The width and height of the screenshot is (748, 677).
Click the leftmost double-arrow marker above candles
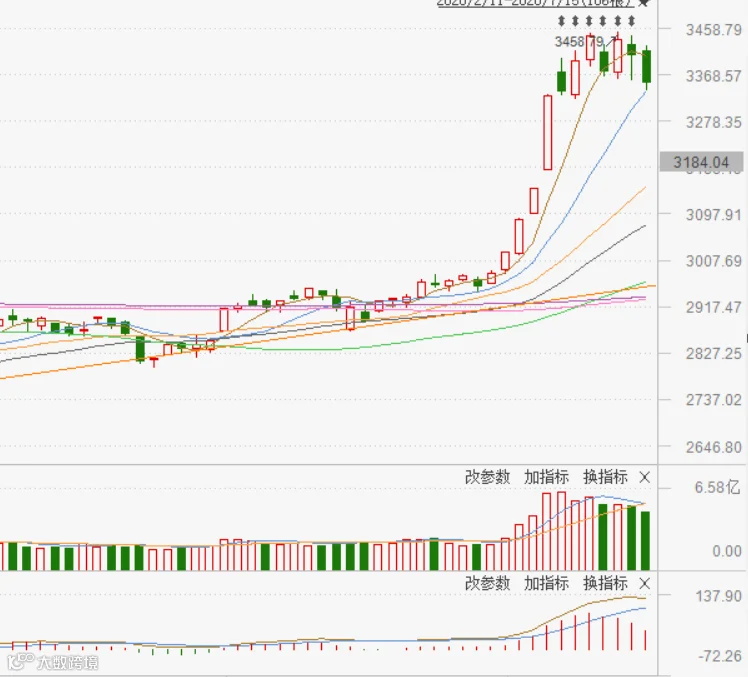coord(561,21)
